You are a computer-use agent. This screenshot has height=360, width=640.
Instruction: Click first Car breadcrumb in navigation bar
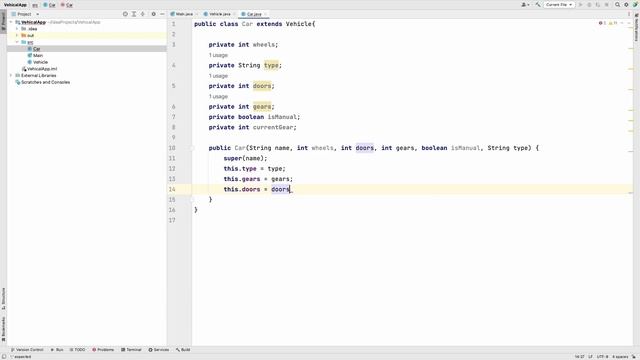click(x=50, y=5)
